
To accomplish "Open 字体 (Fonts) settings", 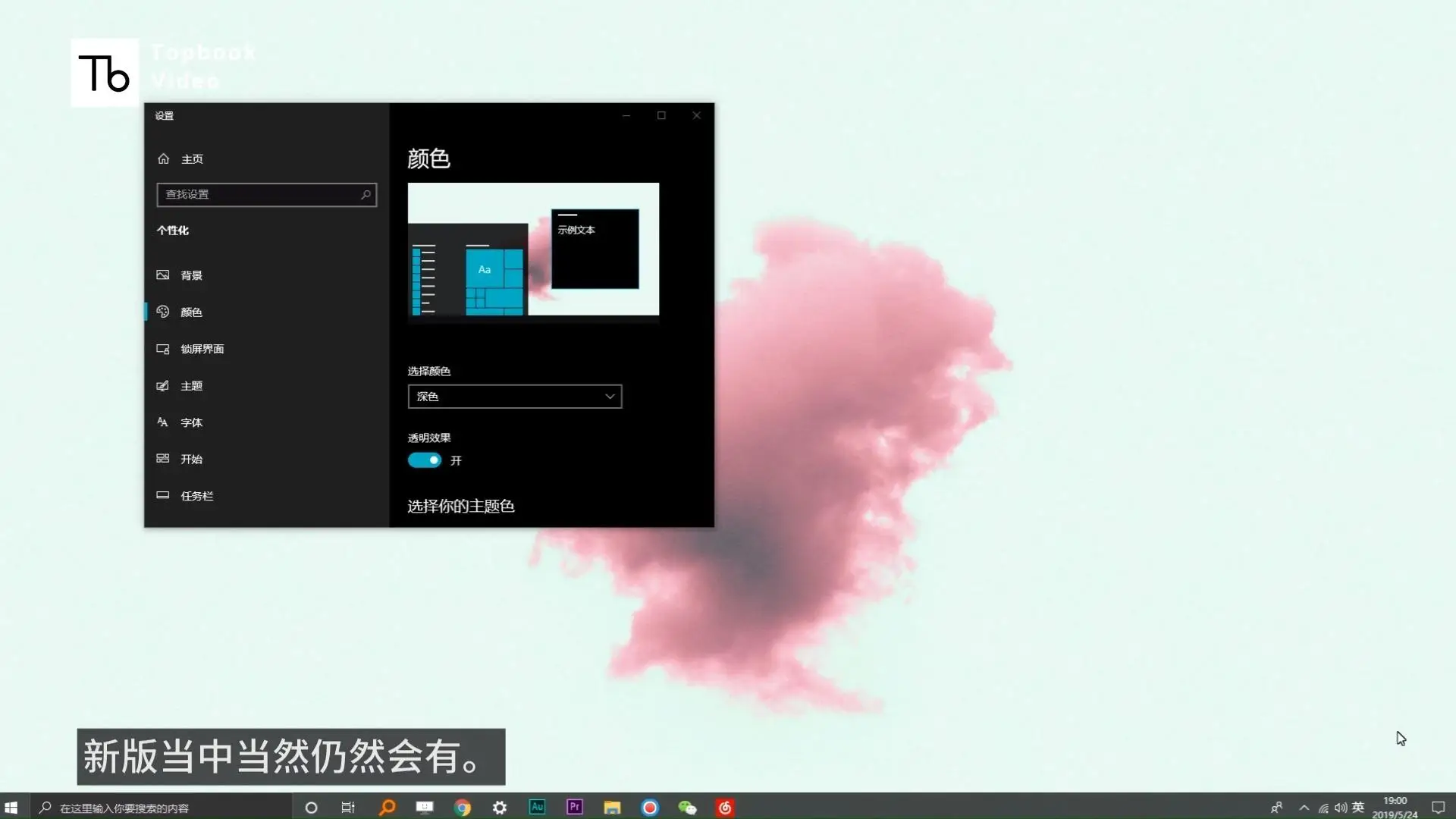I will pyautogui.click(x=190, y=422).
